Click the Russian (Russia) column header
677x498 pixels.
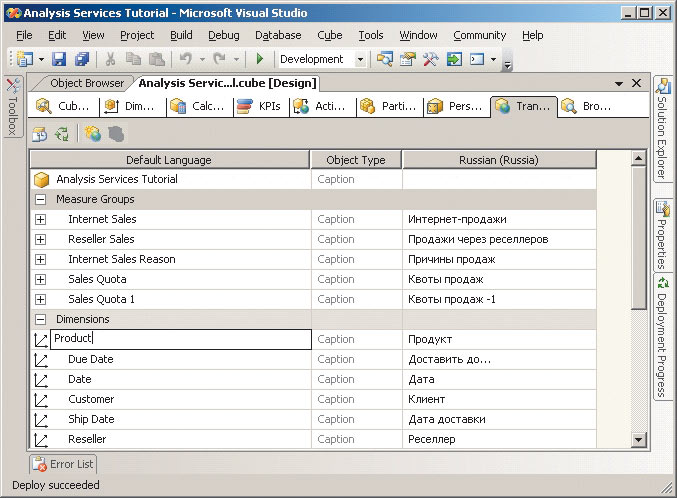(499, 160)
